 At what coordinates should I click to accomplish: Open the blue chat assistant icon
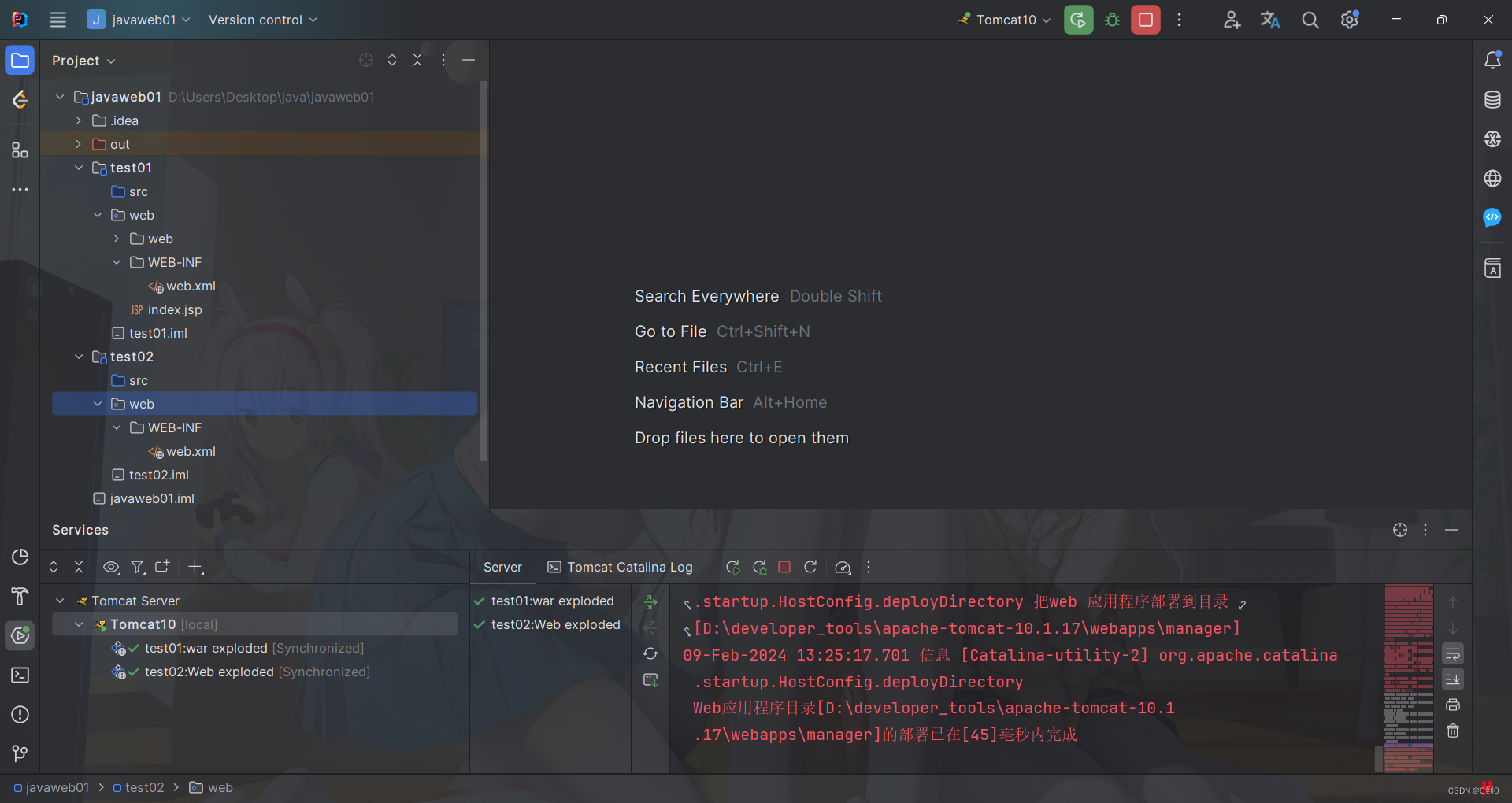1492,217
